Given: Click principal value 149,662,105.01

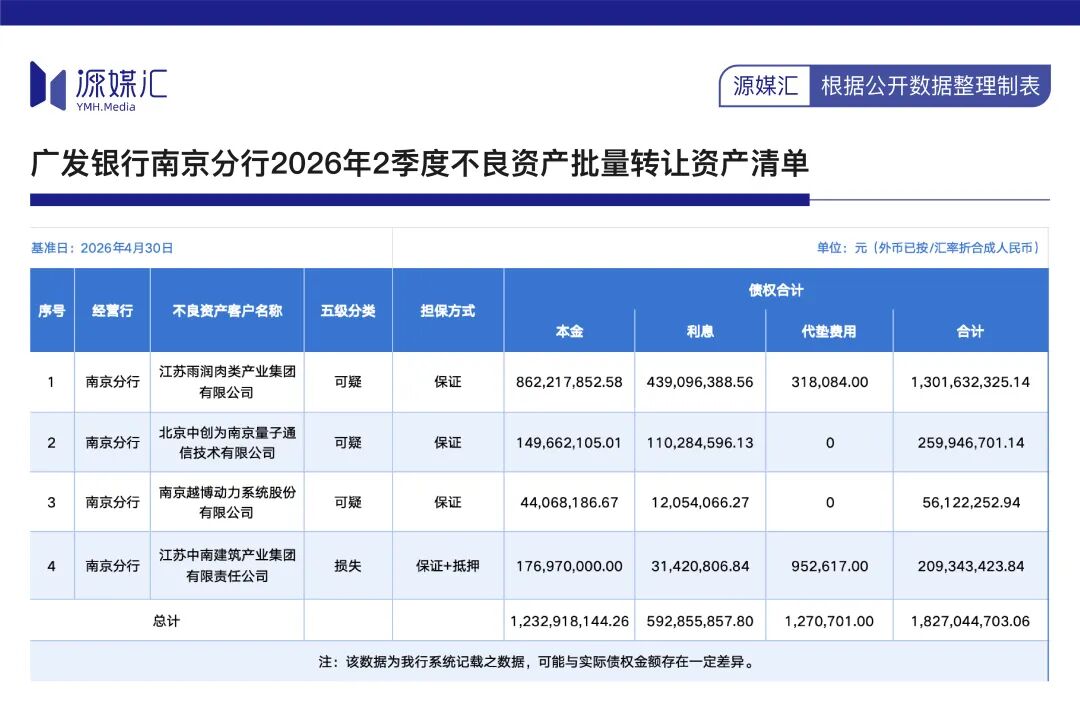Looking at the screenshot, I should pyautogui.click(x=569, y=443).
